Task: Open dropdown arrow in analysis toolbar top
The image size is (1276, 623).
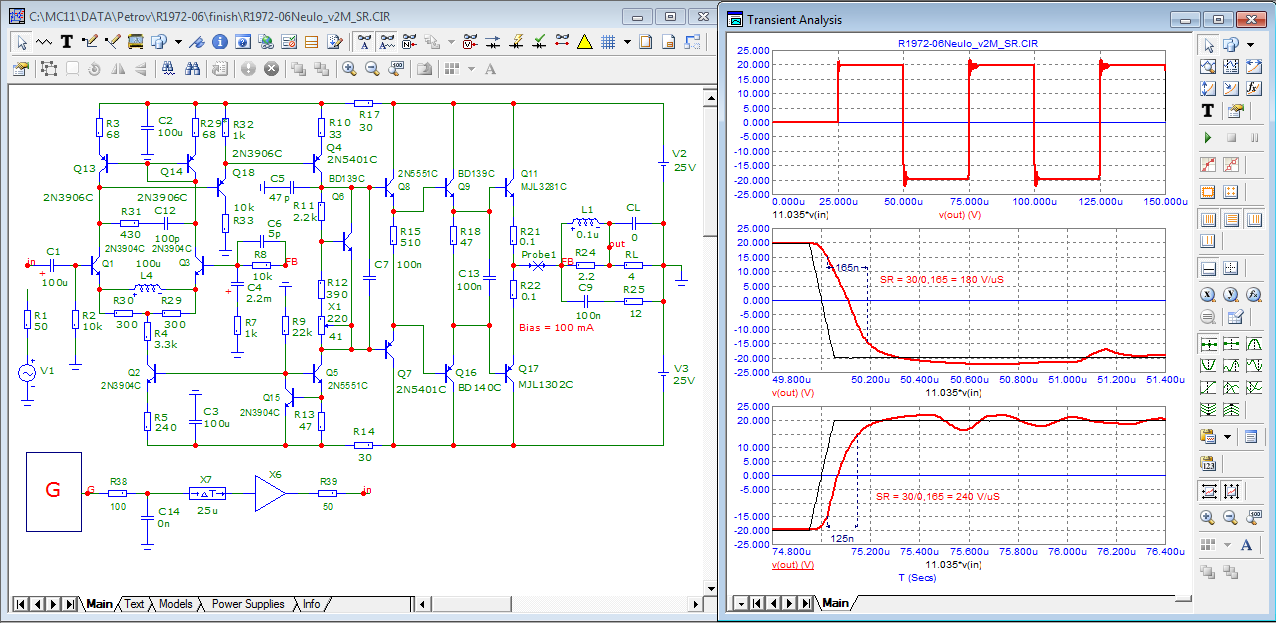Action: pos(1250,45)
